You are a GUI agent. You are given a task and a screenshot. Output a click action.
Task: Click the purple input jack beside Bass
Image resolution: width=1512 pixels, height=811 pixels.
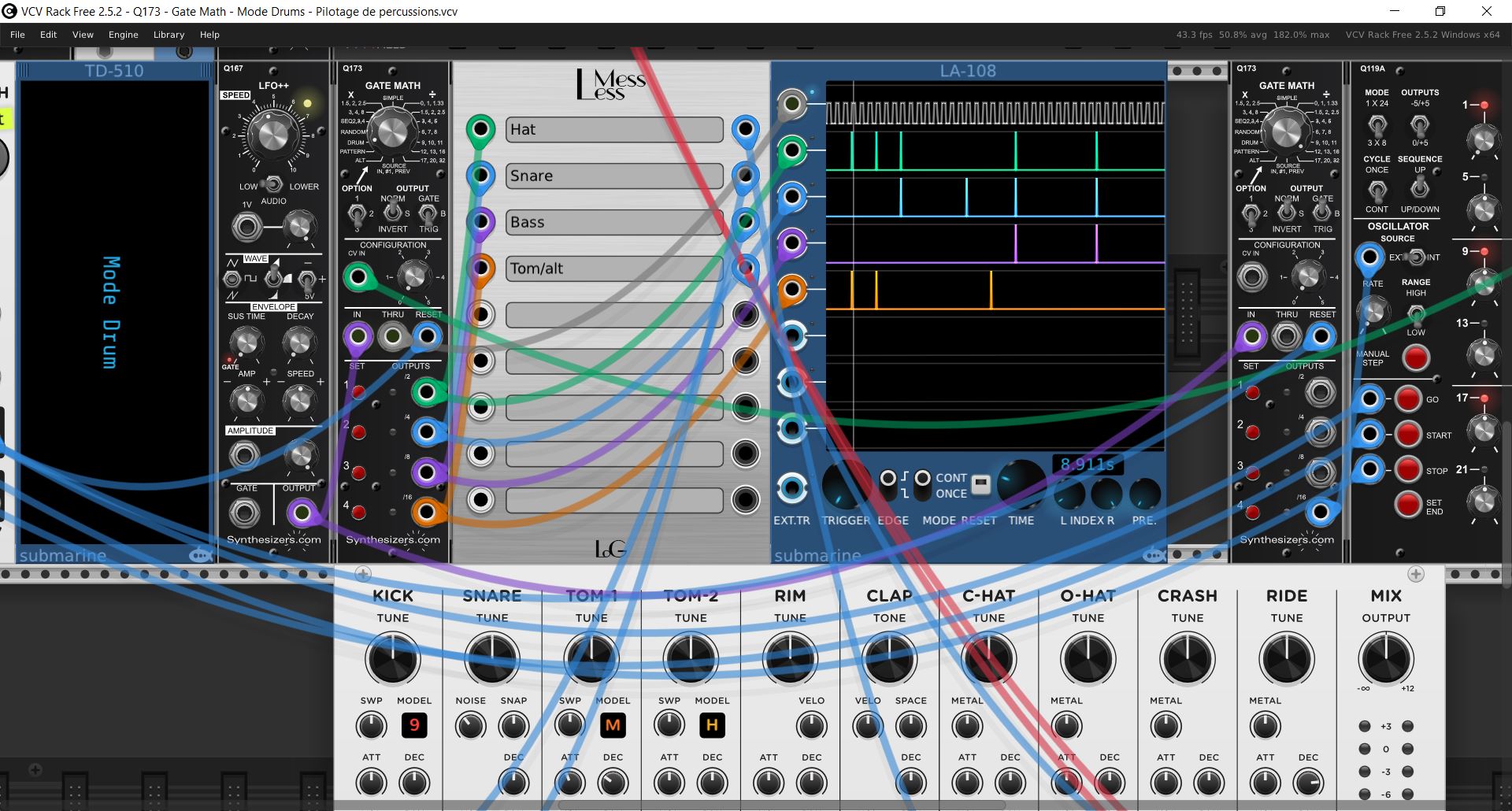click(480, 222)
